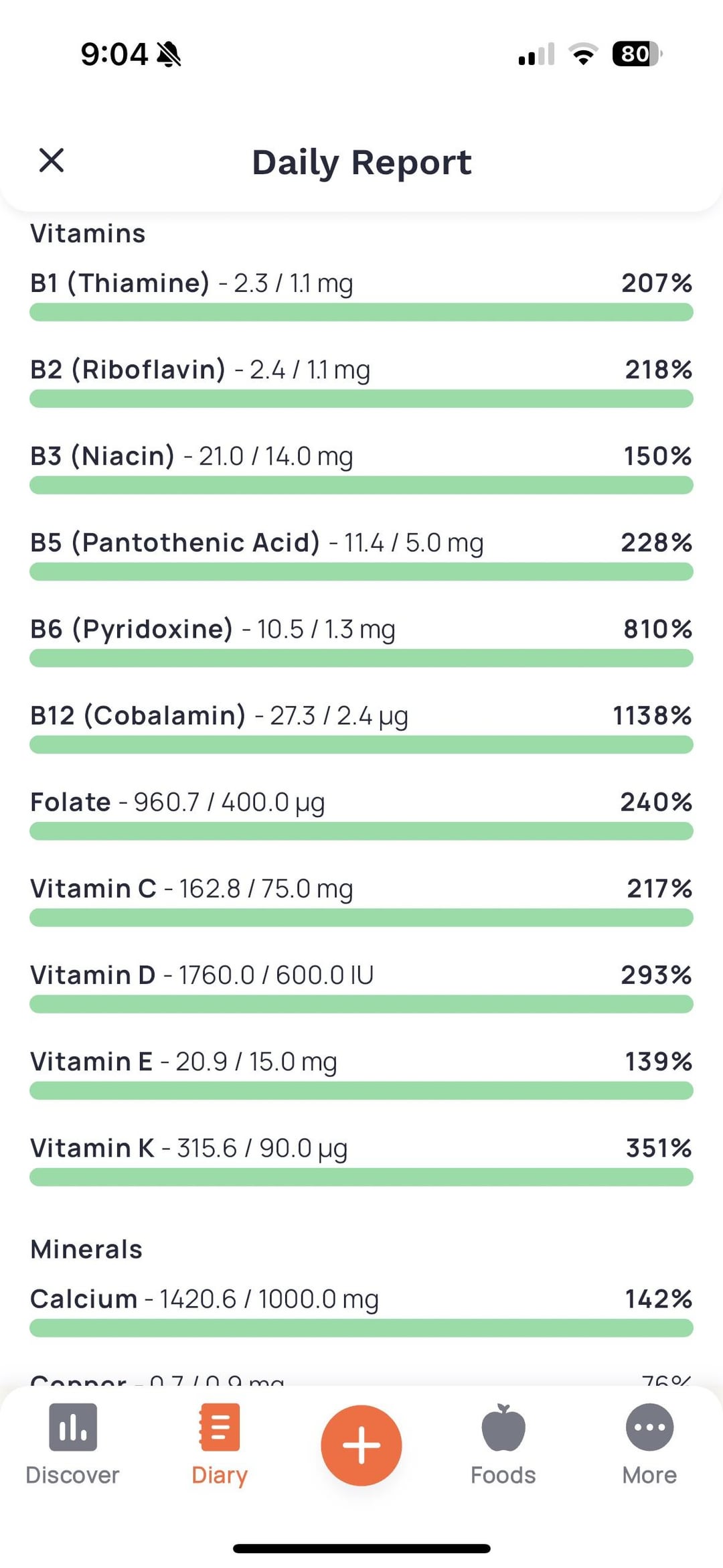Tap the Diary notebook icon
Screen dimensions: 723x1568
tap(220, 1427)
